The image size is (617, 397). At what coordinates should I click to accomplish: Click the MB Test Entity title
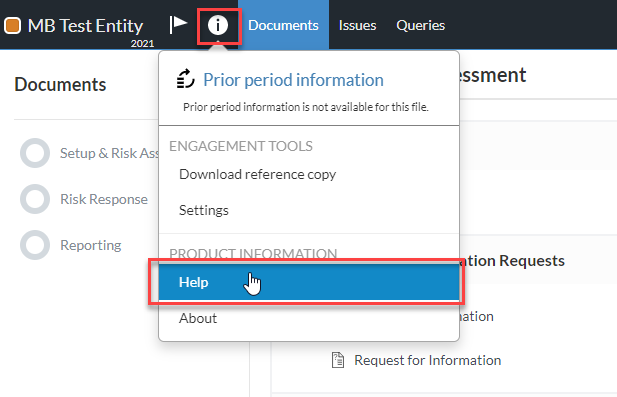click(x=85, y=26)
